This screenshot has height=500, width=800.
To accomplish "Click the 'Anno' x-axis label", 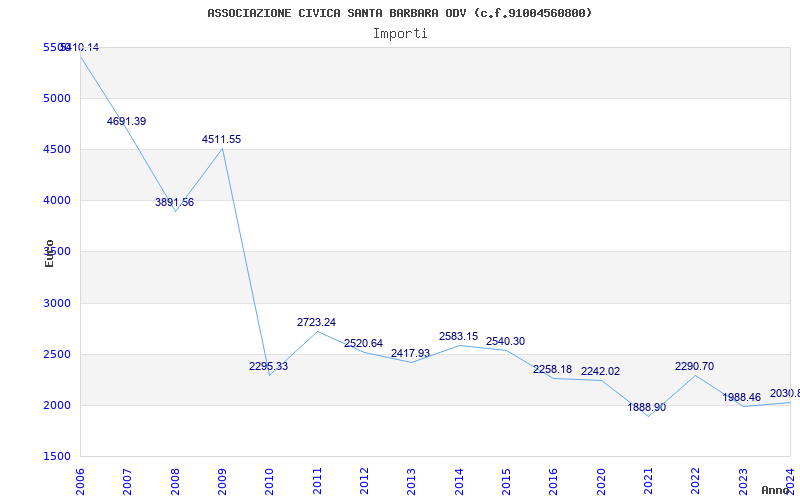I will [776, 490].
